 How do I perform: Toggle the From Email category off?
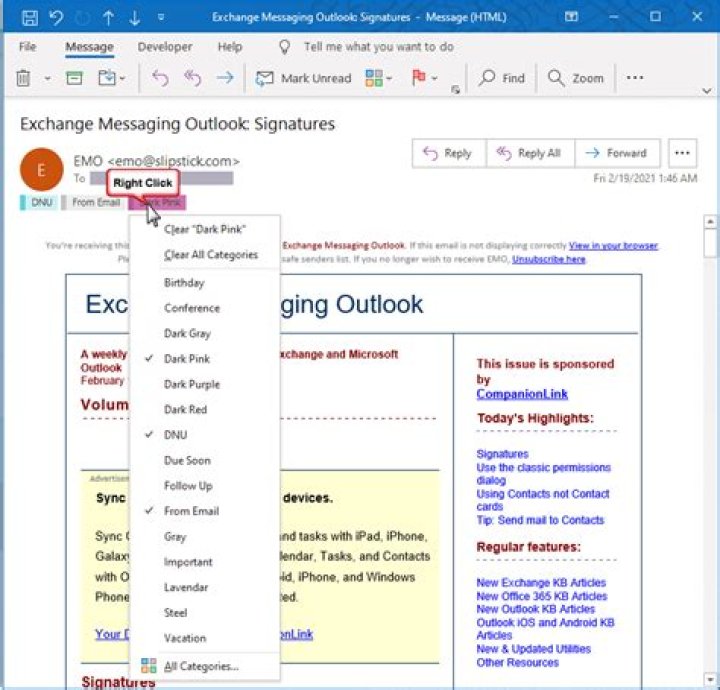click(191, 511)
